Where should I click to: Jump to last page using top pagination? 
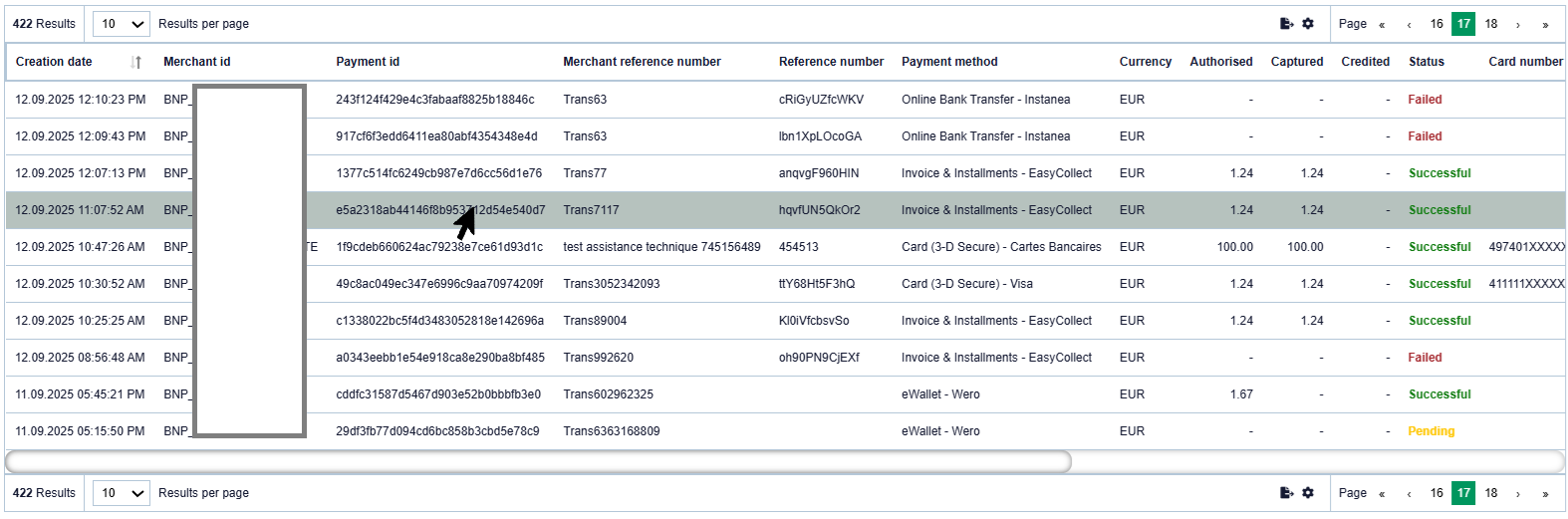point(1545,25)
